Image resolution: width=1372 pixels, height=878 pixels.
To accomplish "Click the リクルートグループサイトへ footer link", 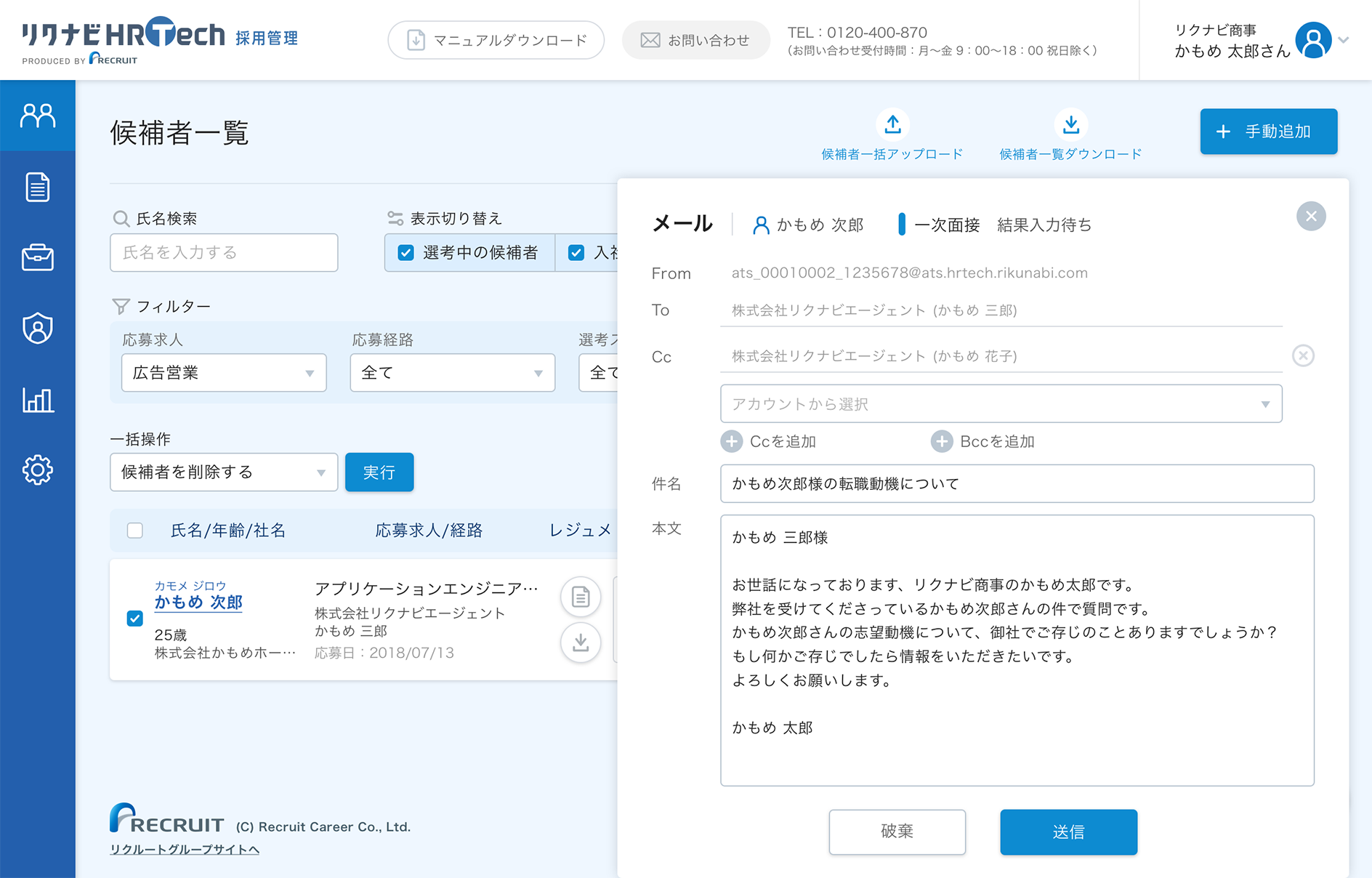I will [185, 850].
